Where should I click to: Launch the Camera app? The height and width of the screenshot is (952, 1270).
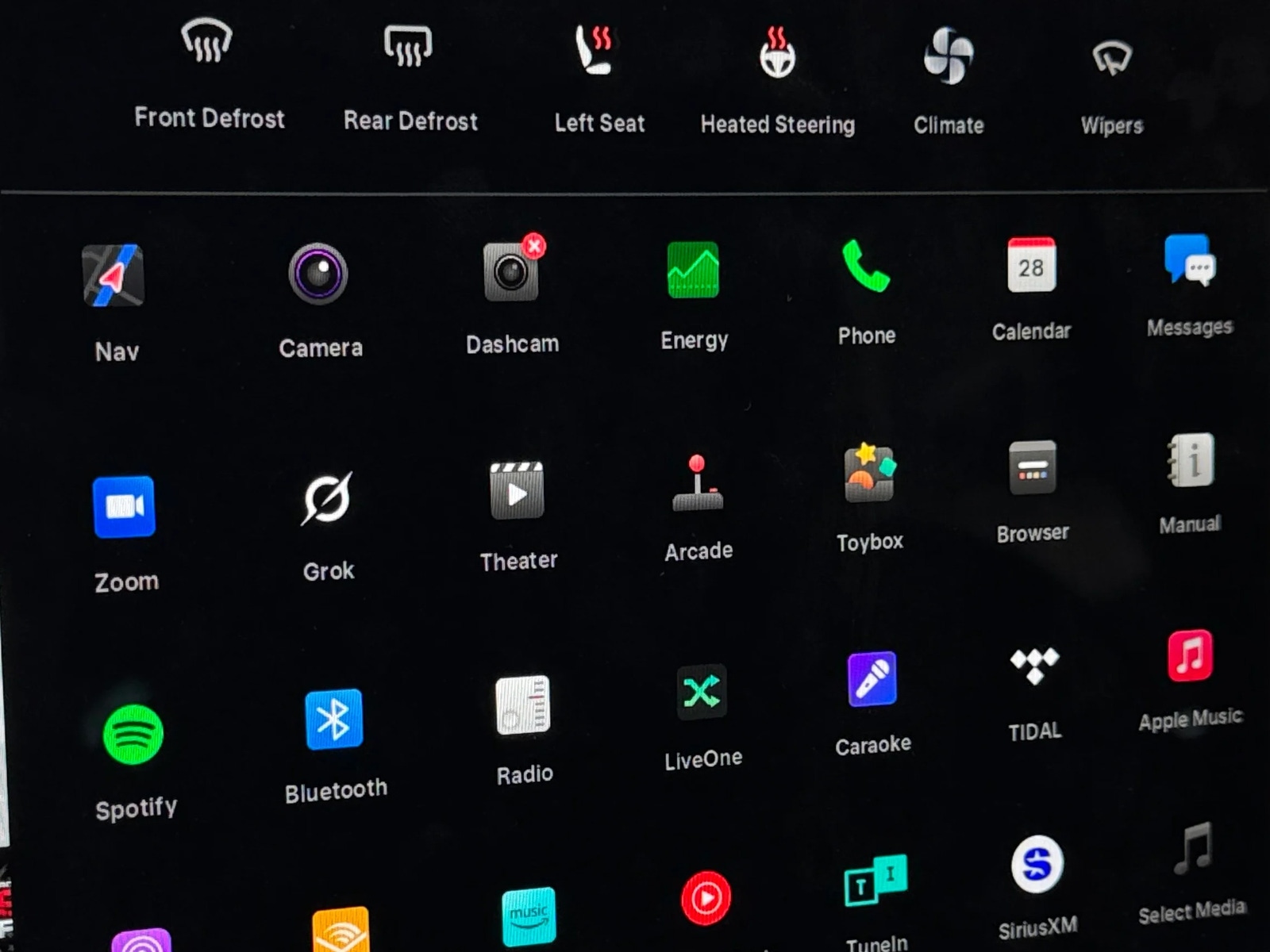[x=318, y=274]
